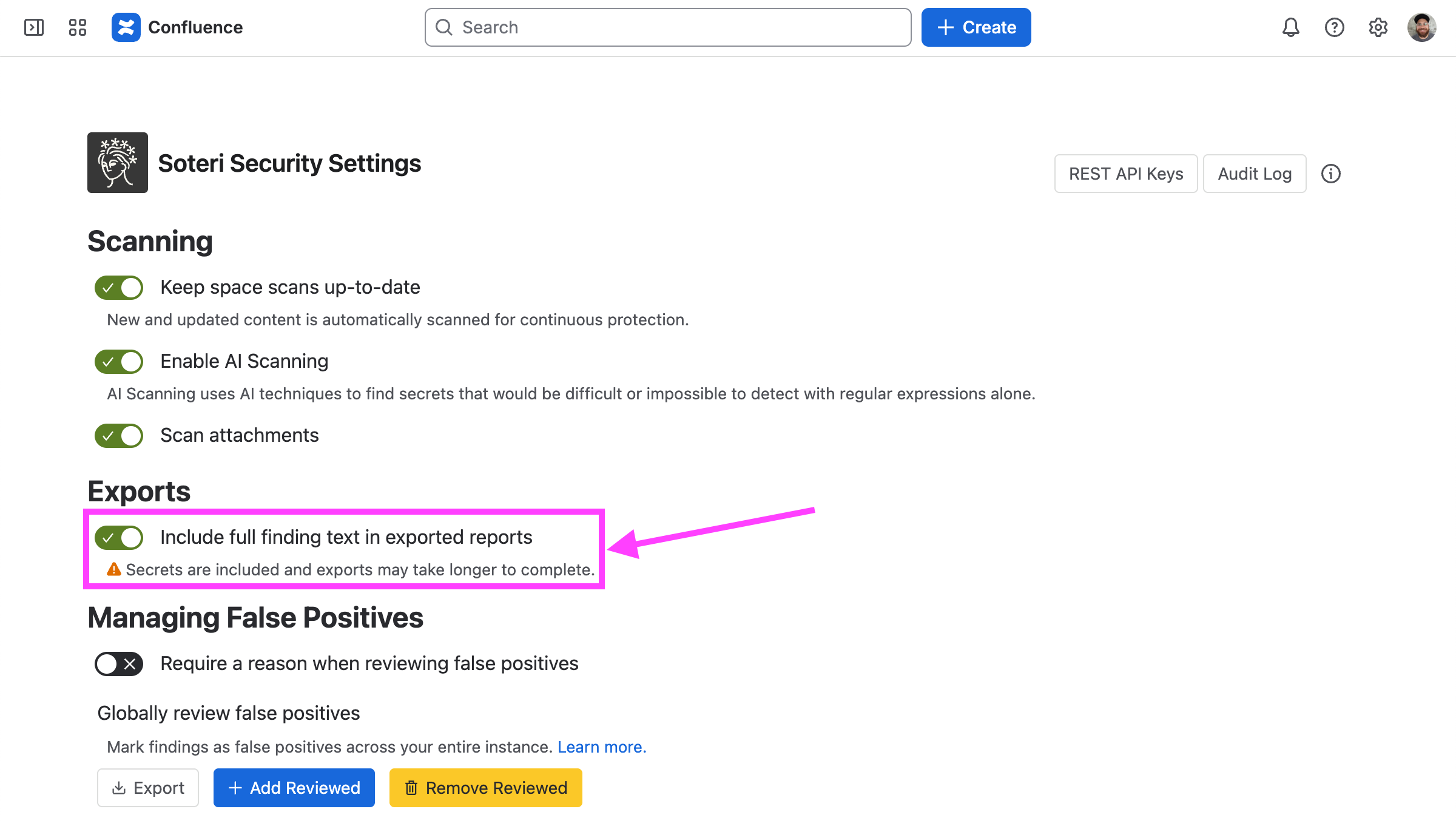This screenshot has width=1456, height=823.
Task: Click the Soteri Security logo image
Action: [118, 163]
